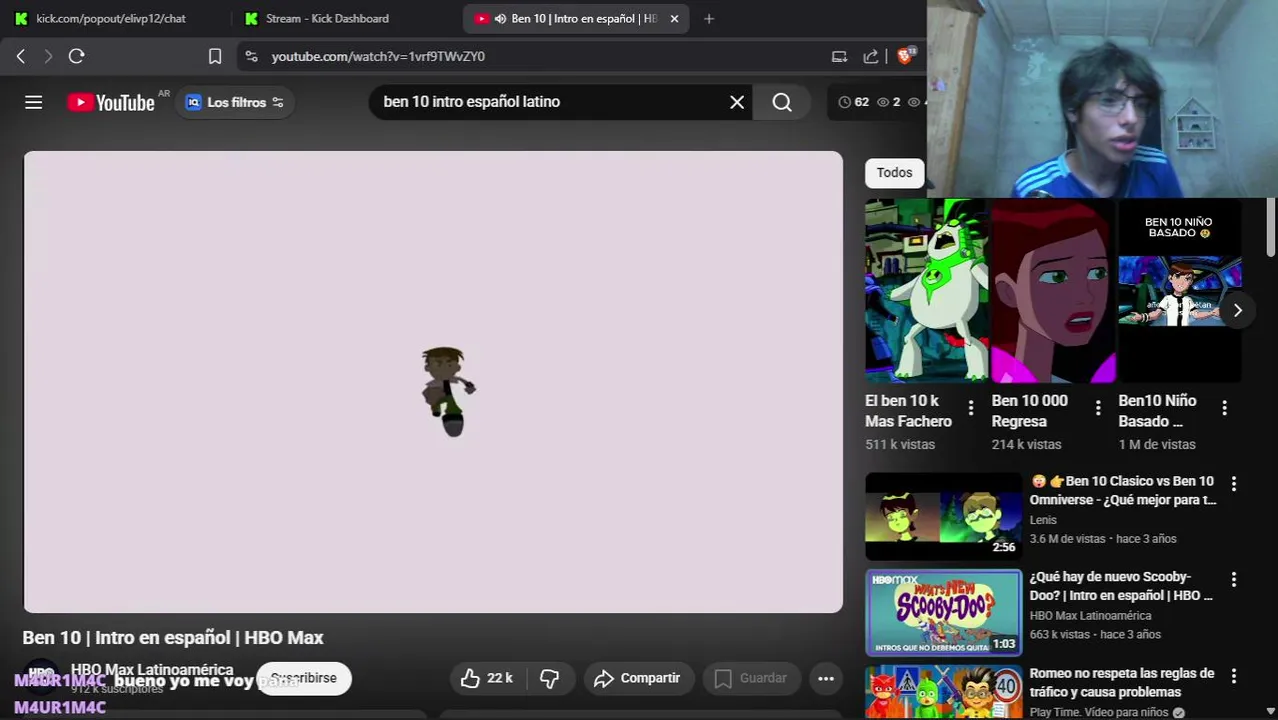Image resolution: width=1278 pixels, height=720 pixels.
Task: Open options for the Scooby-Doo intro video
Action: click(x=1233, y=579)
